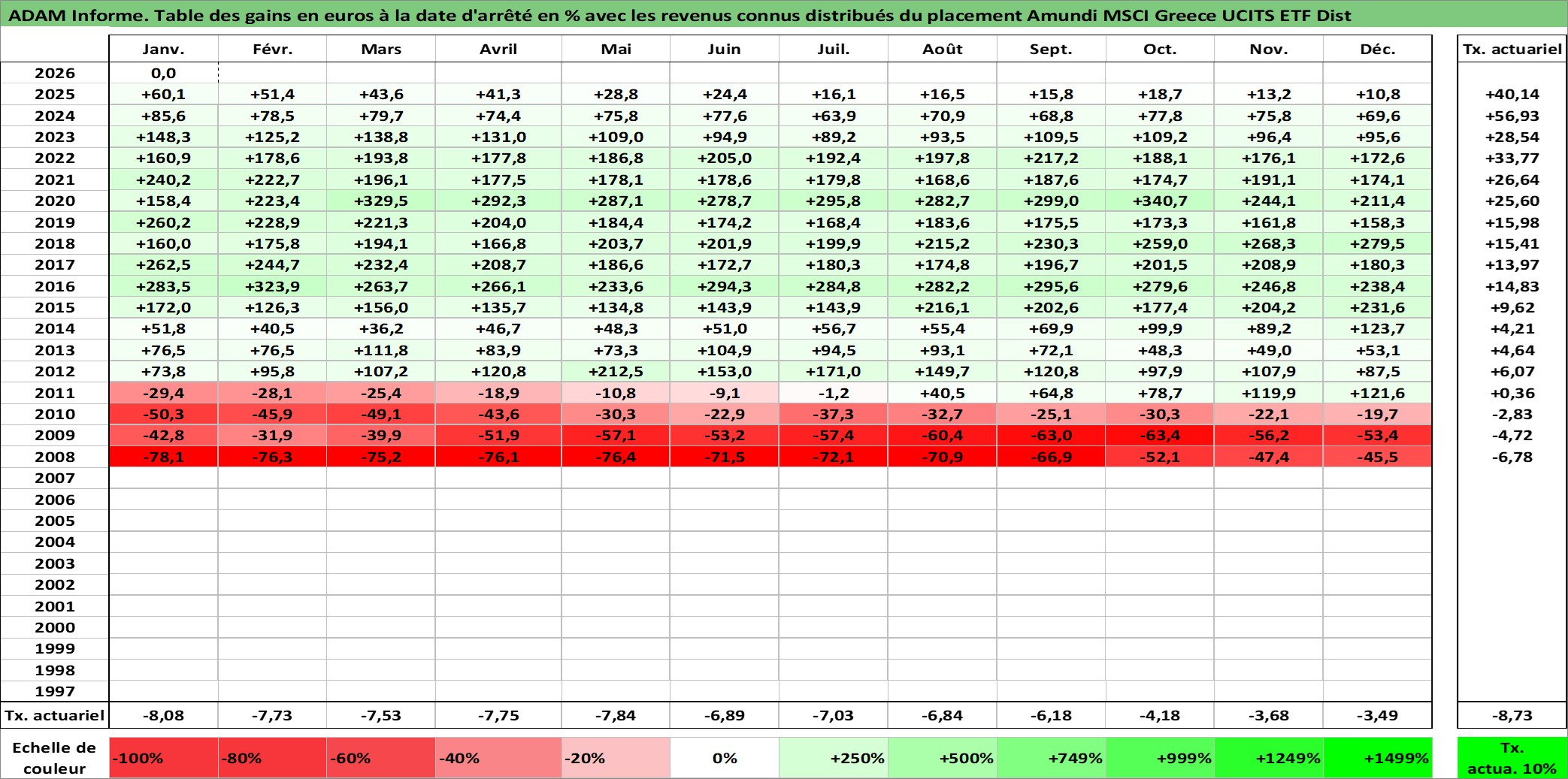Screen dimensions: 1568x779
Task: Select the Déc. column header
Action: 1377,49
